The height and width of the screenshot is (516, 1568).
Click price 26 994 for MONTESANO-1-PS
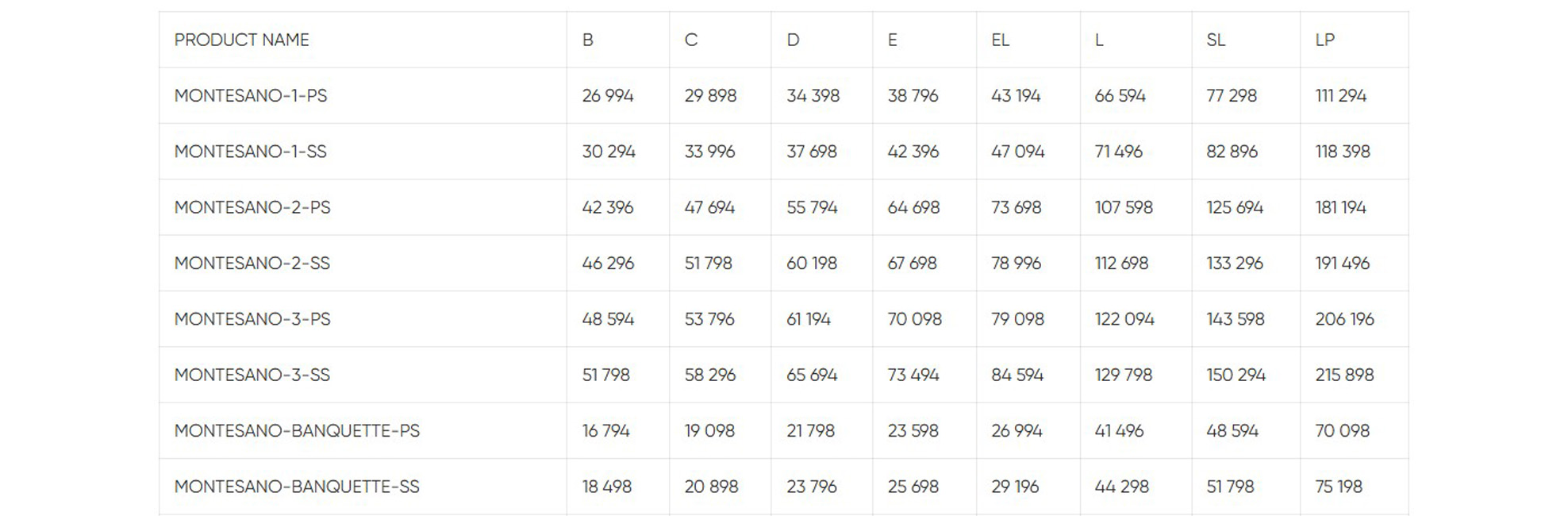608,96
